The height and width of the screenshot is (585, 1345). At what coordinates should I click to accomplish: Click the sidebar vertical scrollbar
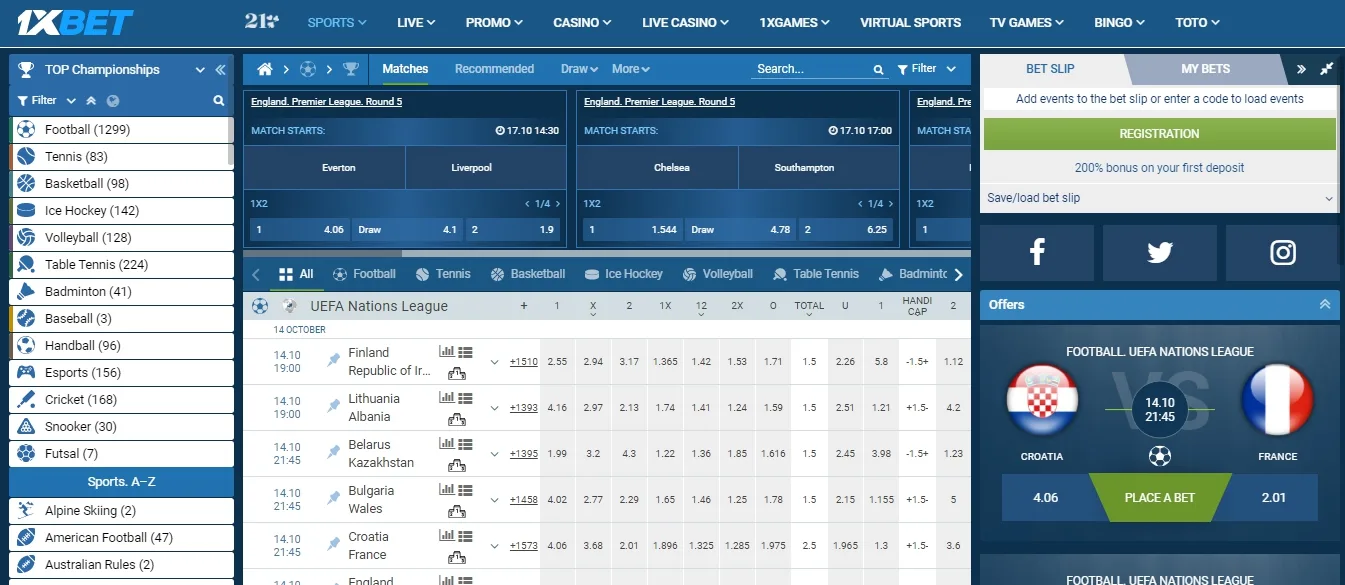[x=231, y=141]
